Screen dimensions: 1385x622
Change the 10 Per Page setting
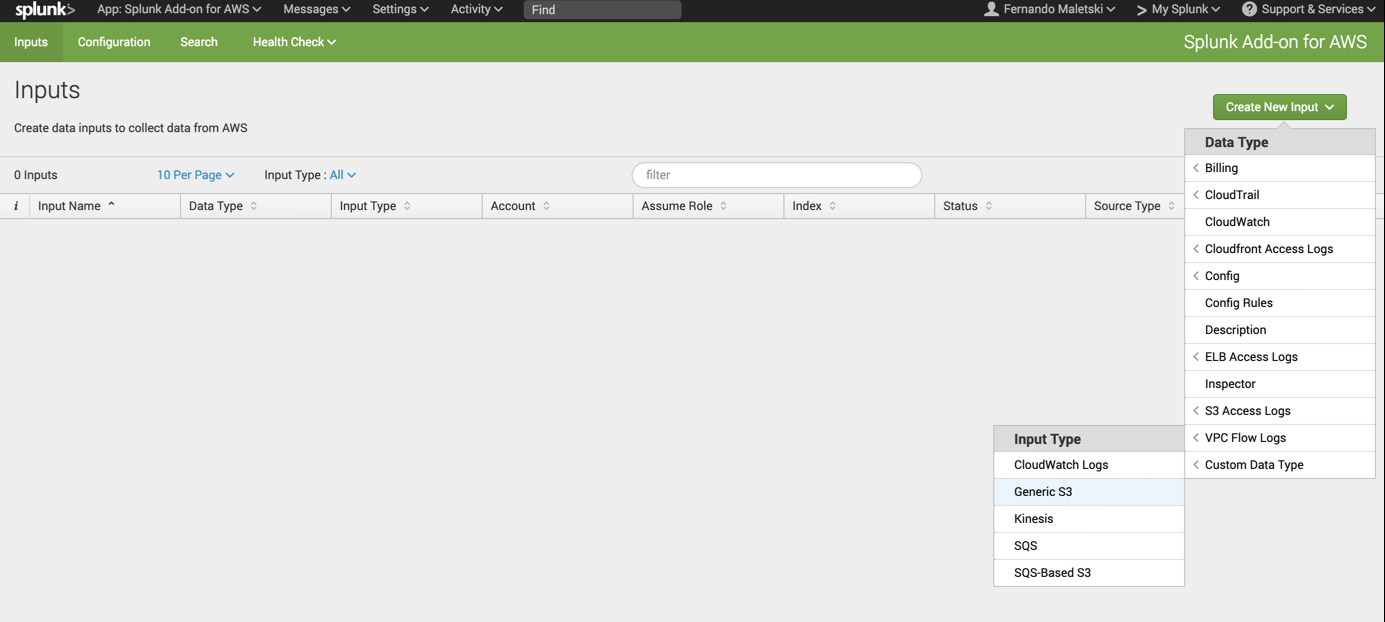click(195, 175)
